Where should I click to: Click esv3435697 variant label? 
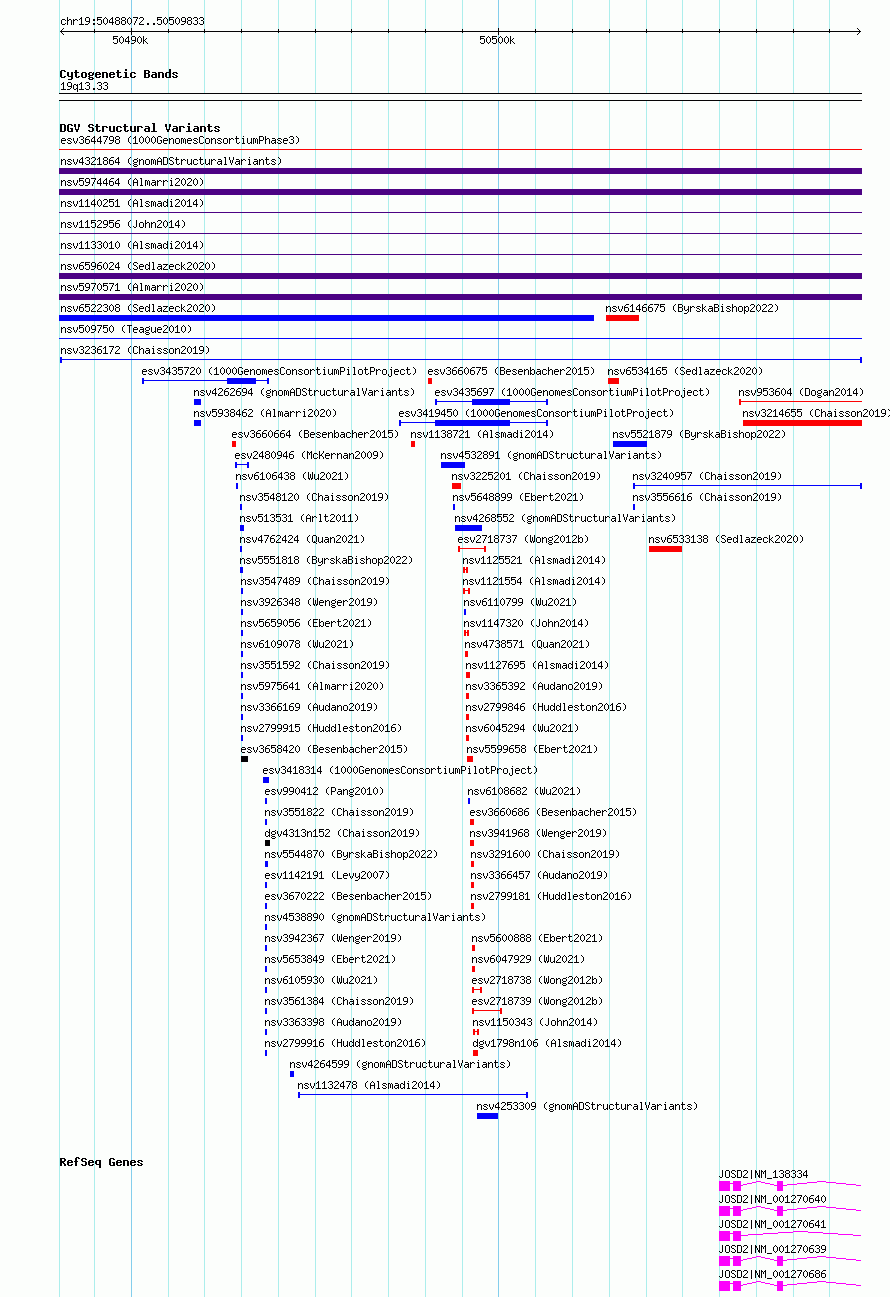[x=573, y=392]
